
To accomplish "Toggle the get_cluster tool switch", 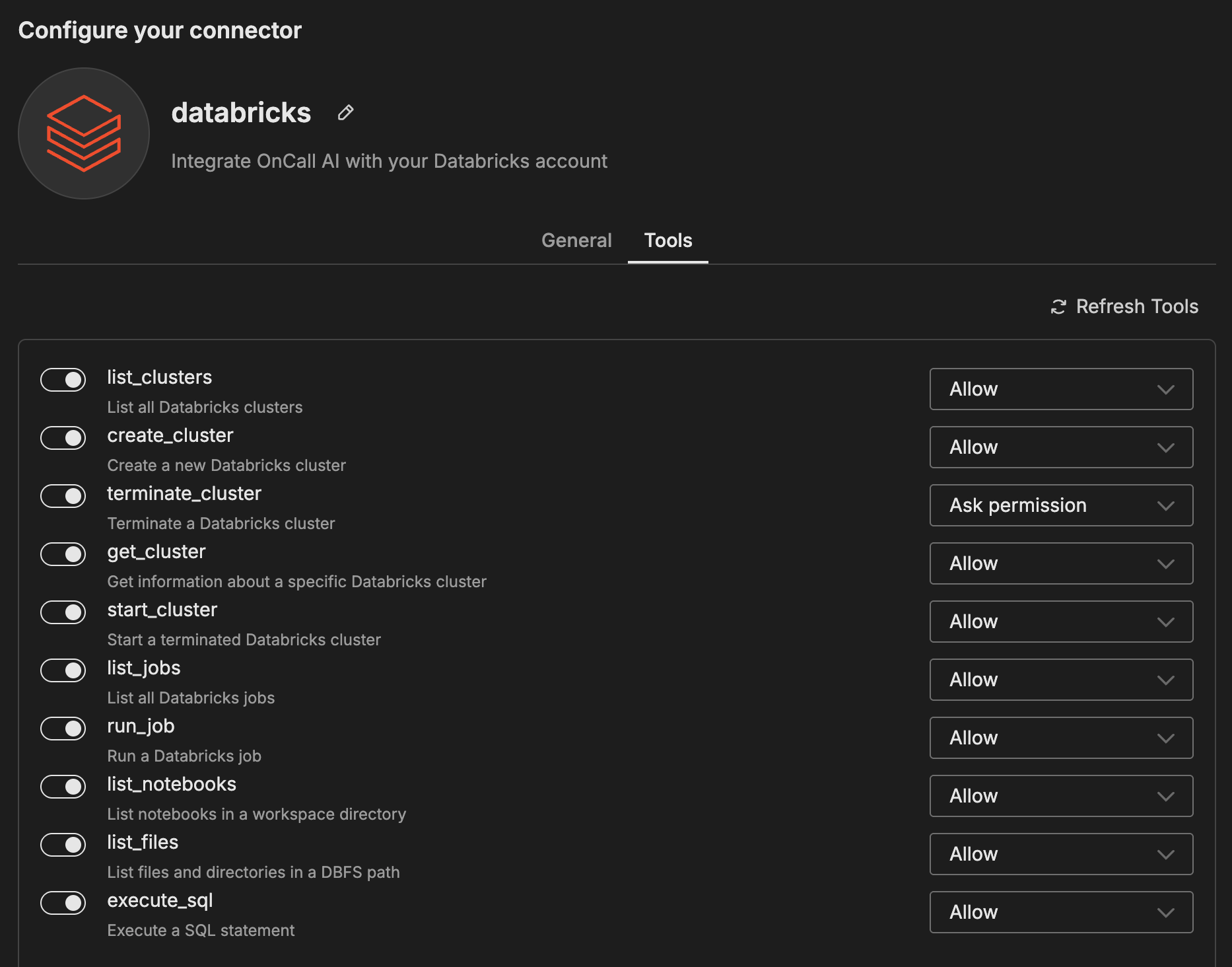I will pyautogui.click(x=63, y=554).
